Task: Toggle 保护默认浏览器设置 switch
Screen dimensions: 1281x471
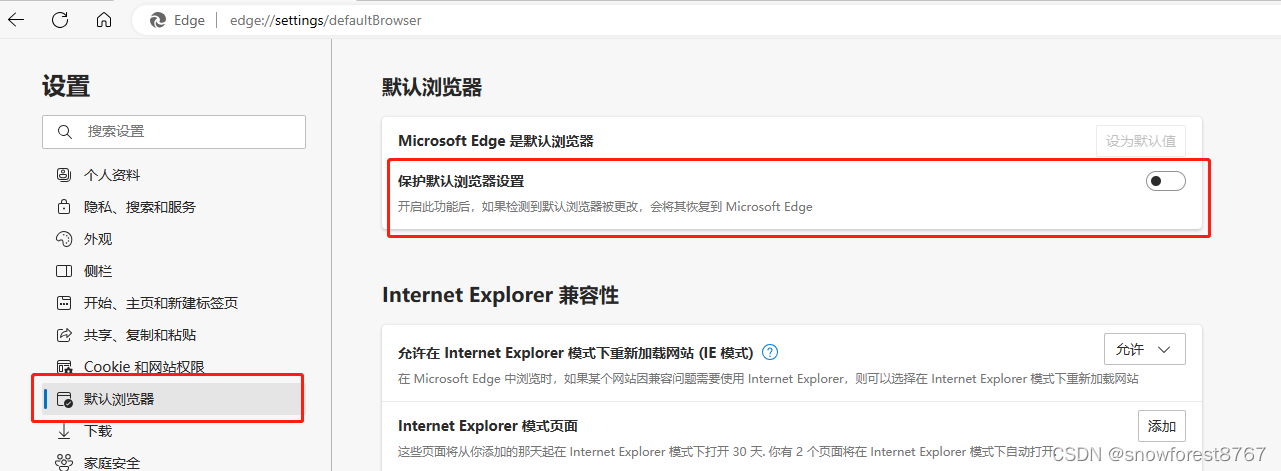Action: 1165,181
